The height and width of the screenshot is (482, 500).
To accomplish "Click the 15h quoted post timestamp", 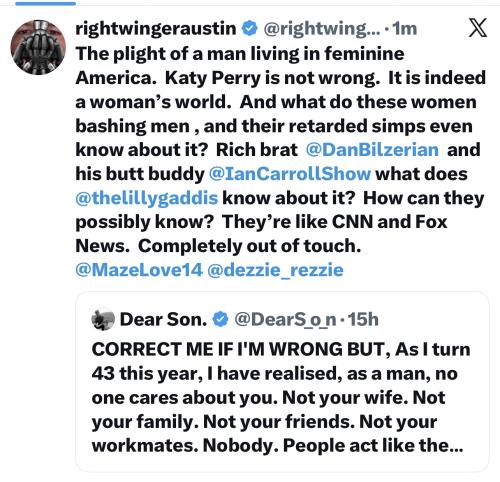I will click(363, 320).
